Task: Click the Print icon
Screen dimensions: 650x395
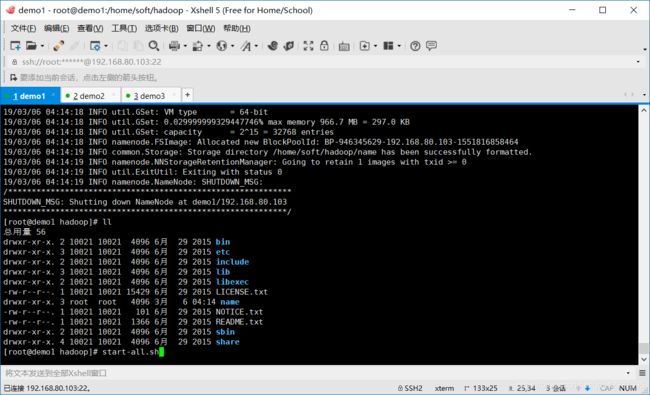Action: pos(175,46)
